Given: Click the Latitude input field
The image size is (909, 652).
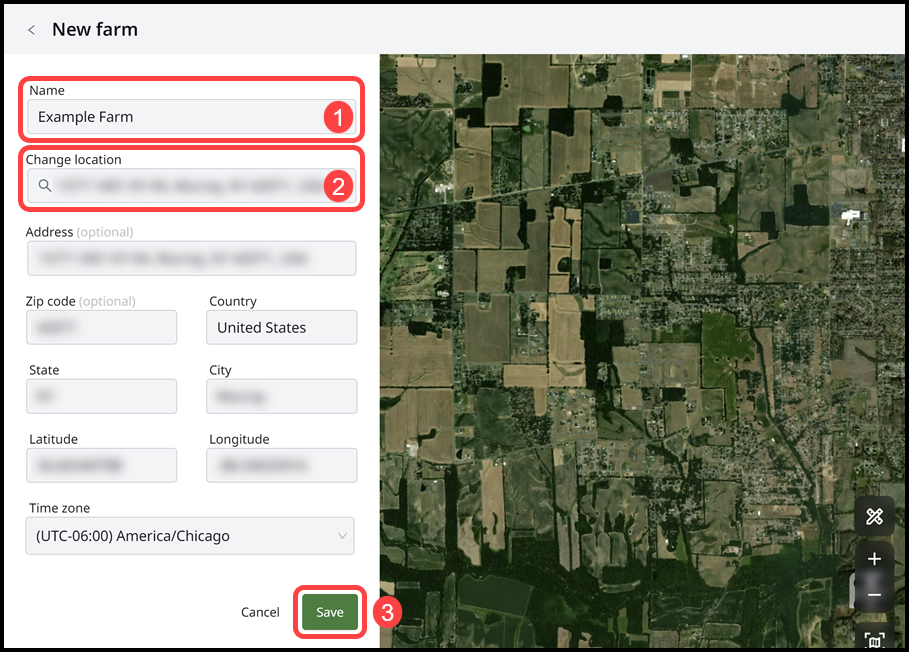Looking at the screenshot, I should point(101,465).
